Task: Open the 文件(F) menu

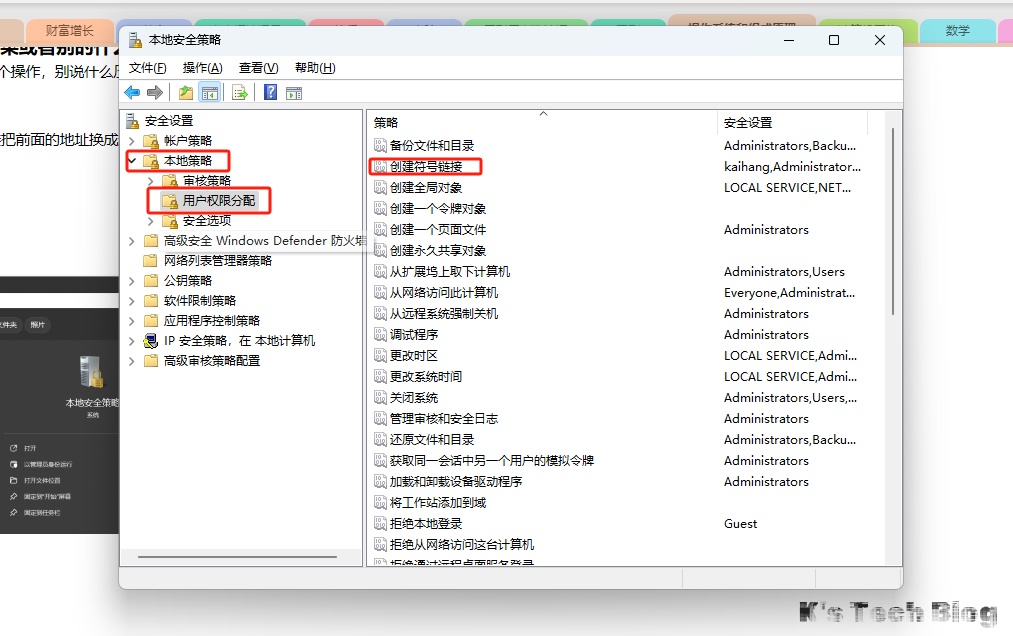Action: pos(148,68)
